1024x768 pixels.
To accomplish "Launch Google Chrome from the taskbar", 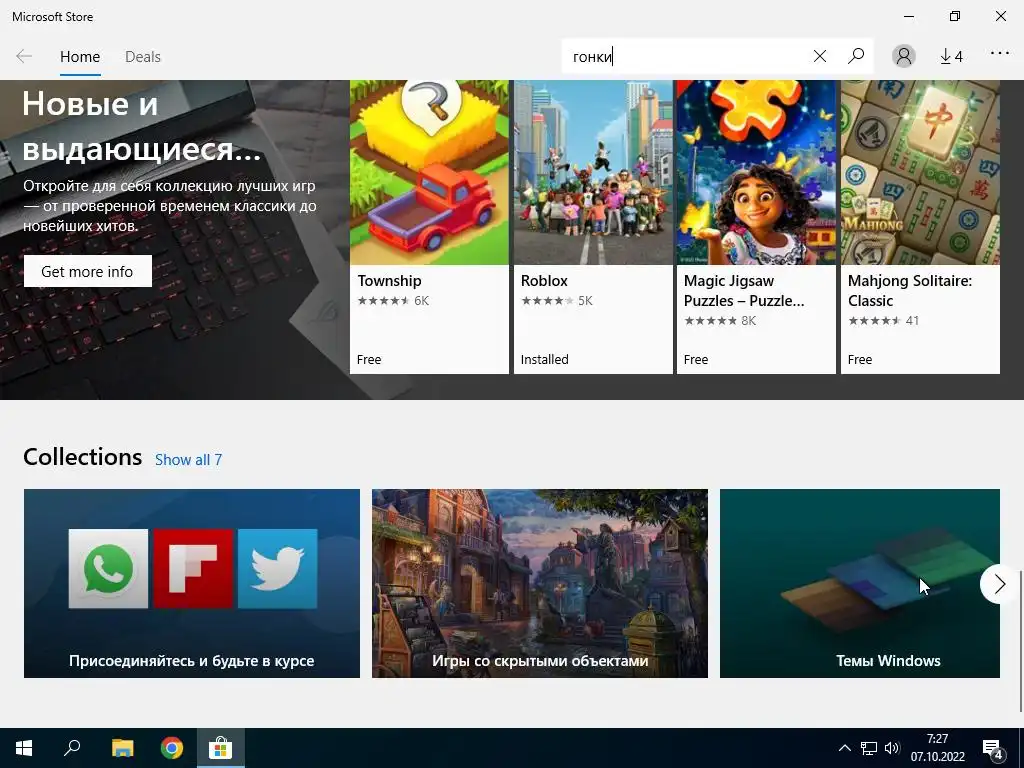I will (x=172, y=748).
